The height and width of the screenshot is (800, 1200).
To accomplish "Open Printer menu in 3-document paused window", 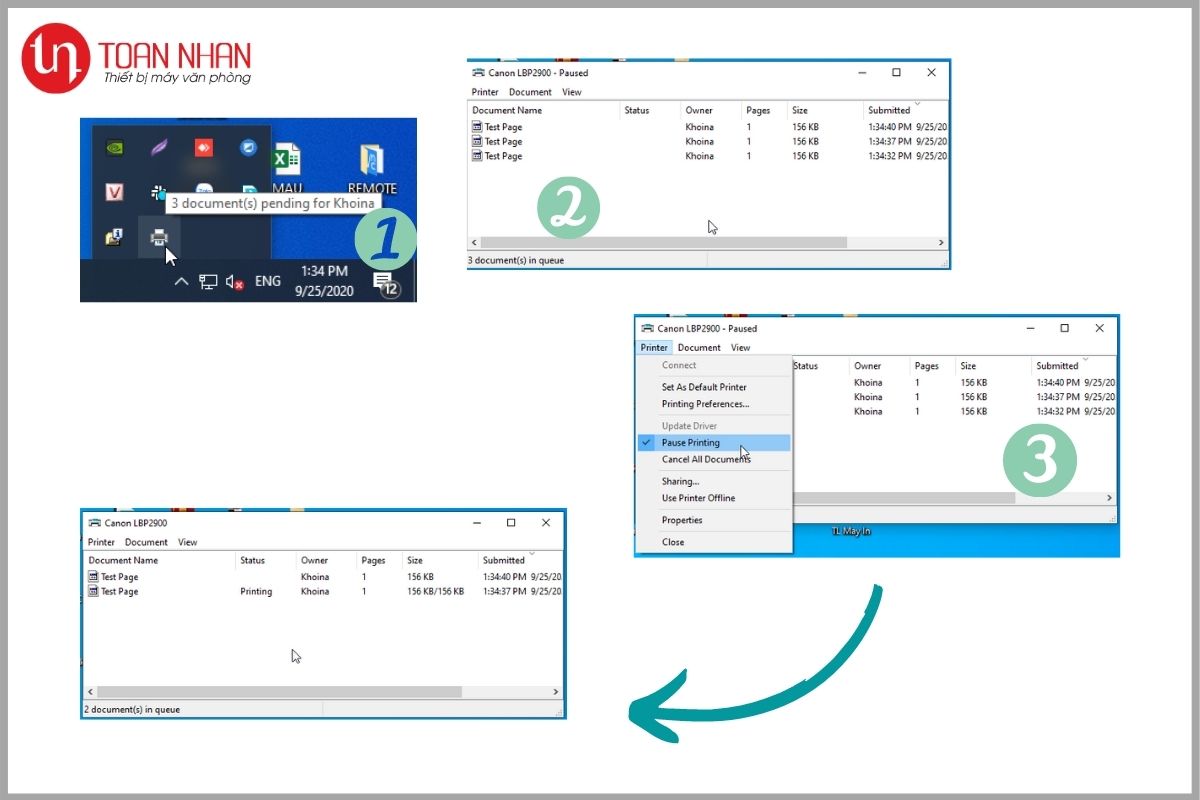I will [x=485, y=92].
